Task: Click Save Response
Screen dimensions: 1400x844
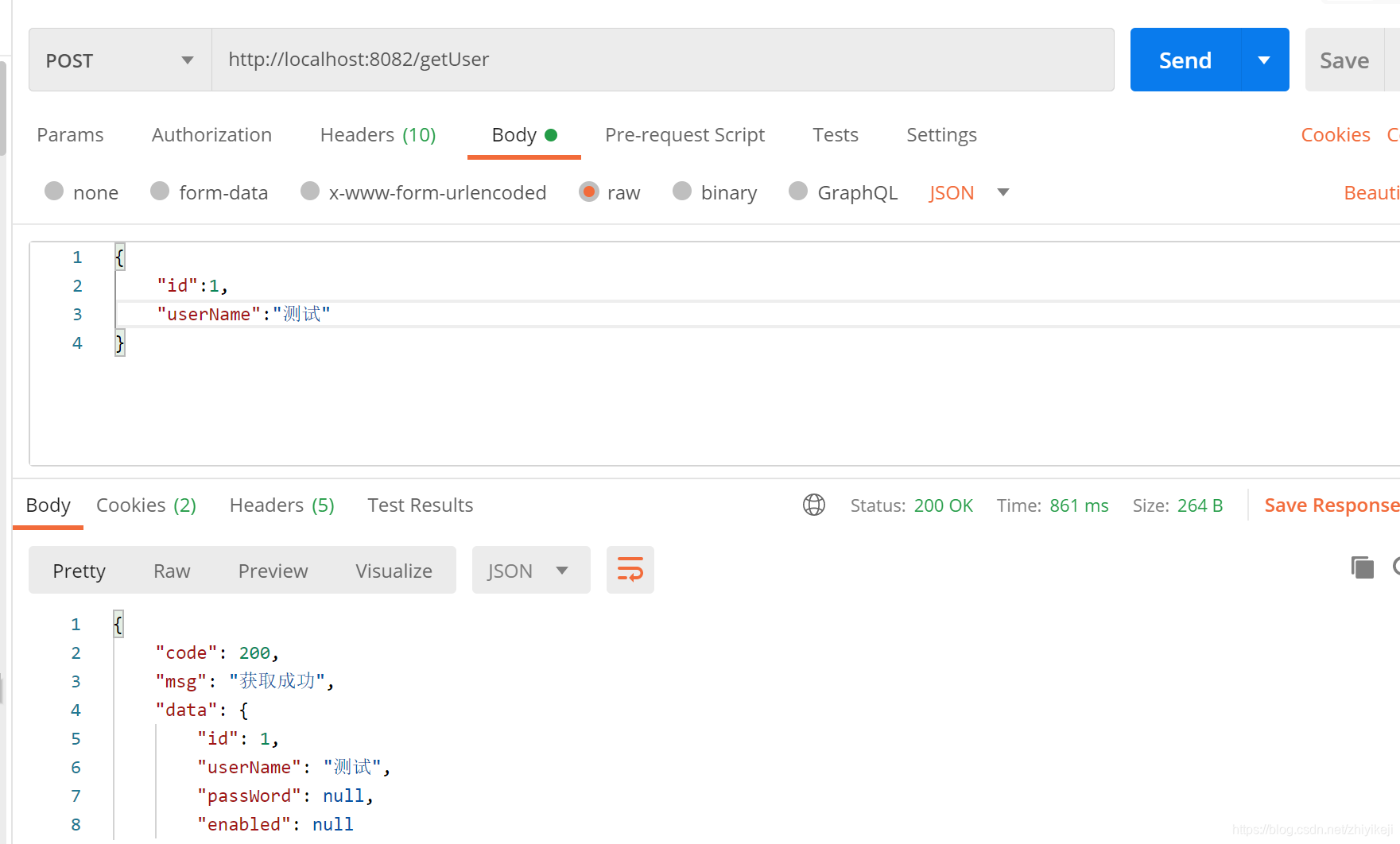Action: coord(1332,505)
